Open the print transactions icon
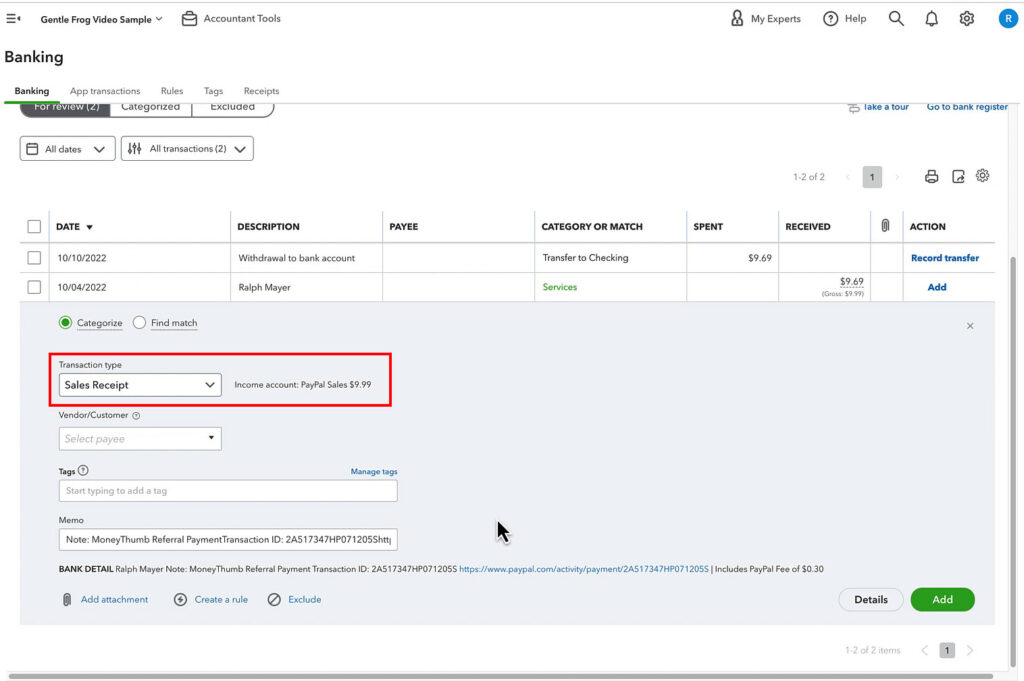The height and width of the screenshot is (681, 1024). coord(931,175)
